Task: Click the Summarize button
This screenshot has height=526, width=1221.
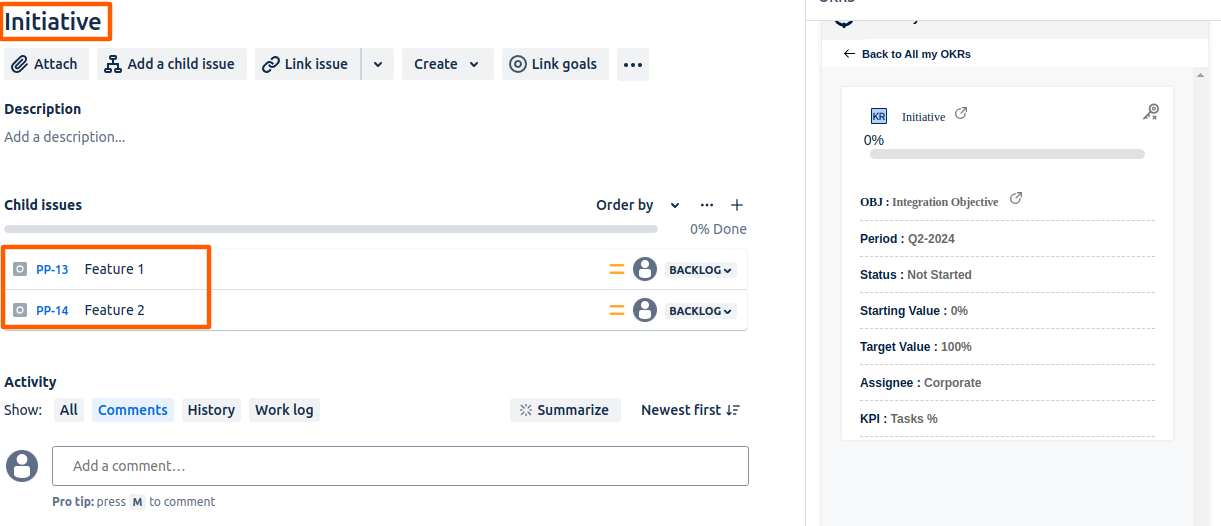Action: pos(565,410)
